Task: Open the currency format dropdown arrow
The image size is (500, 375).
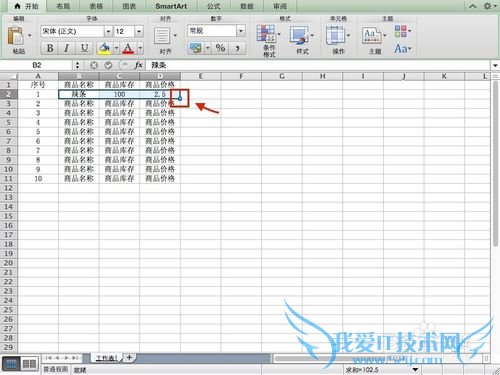Action: (207, 48)
